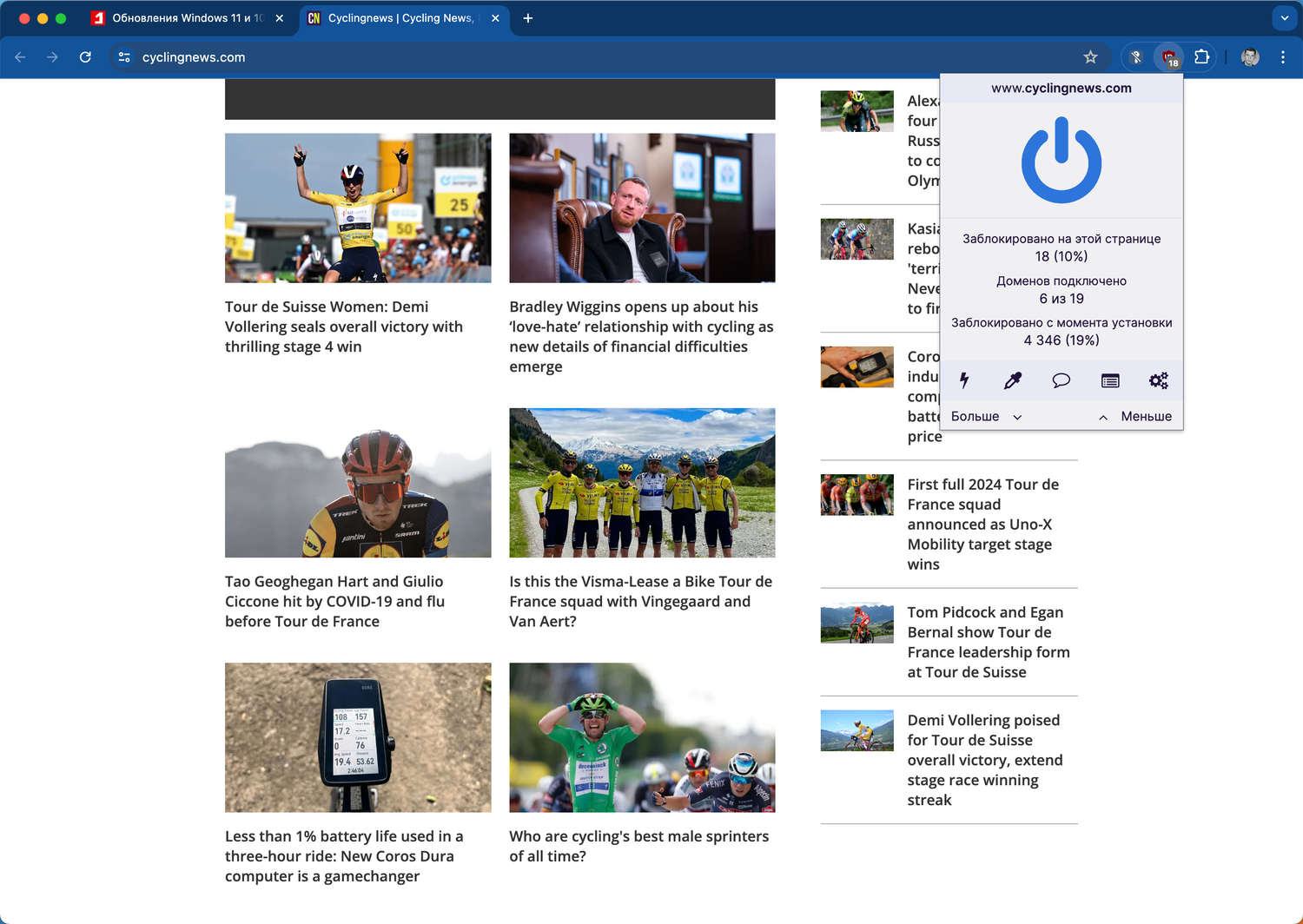Click the Pidcock and Bernal sidebar thumbnail
This screenshot has width=1303, height=924.
(x=857, y=623)
